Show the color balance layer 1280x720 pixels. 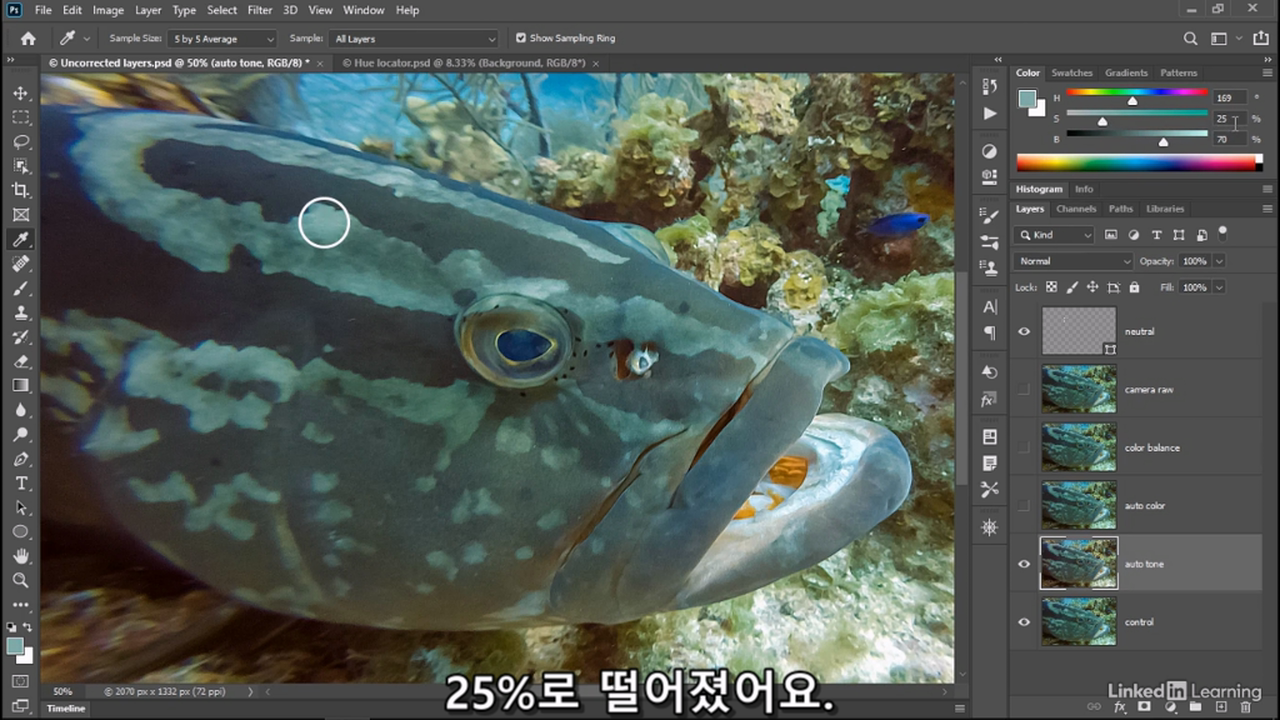click(1023, 447)
